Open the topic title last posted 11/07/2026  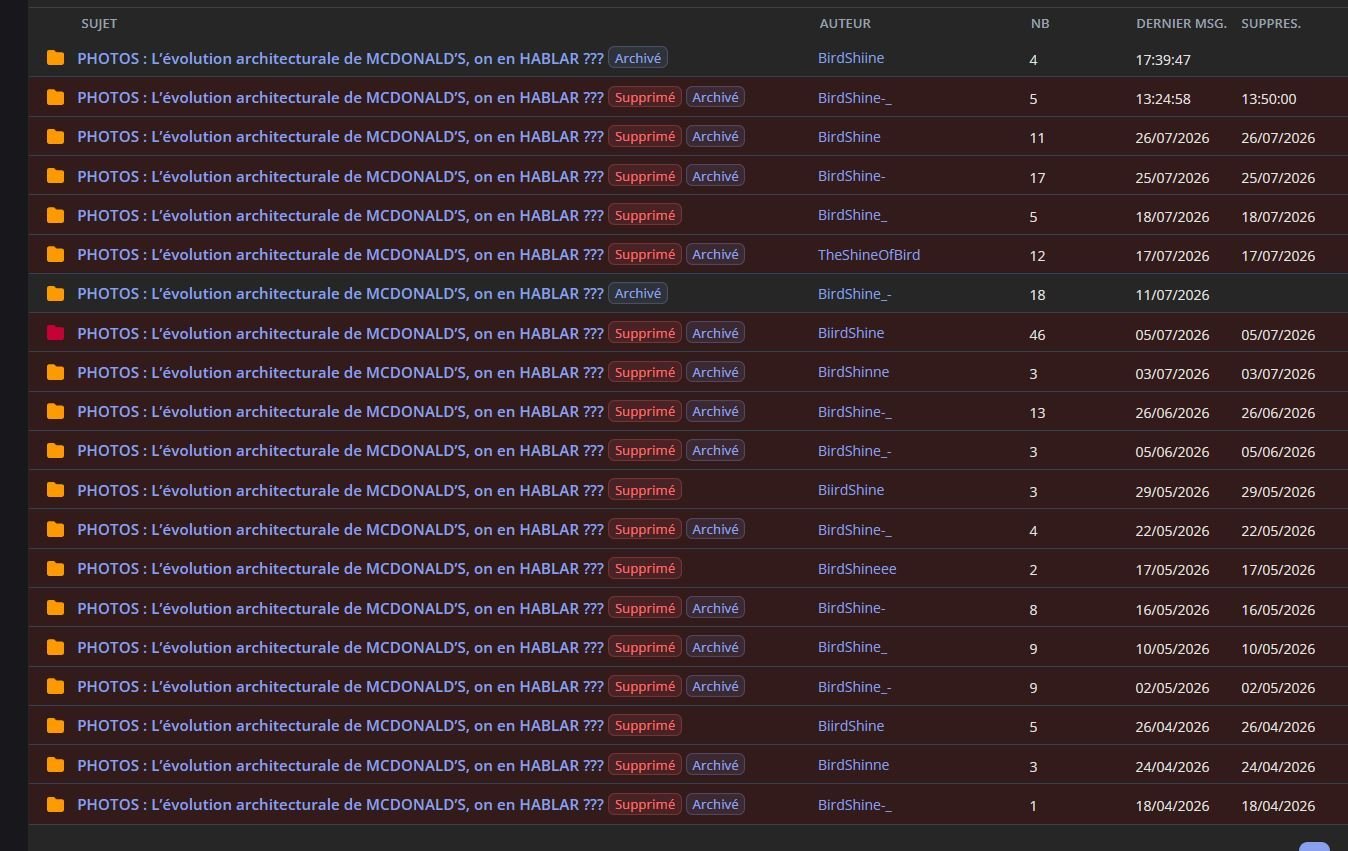pos(340,293)
